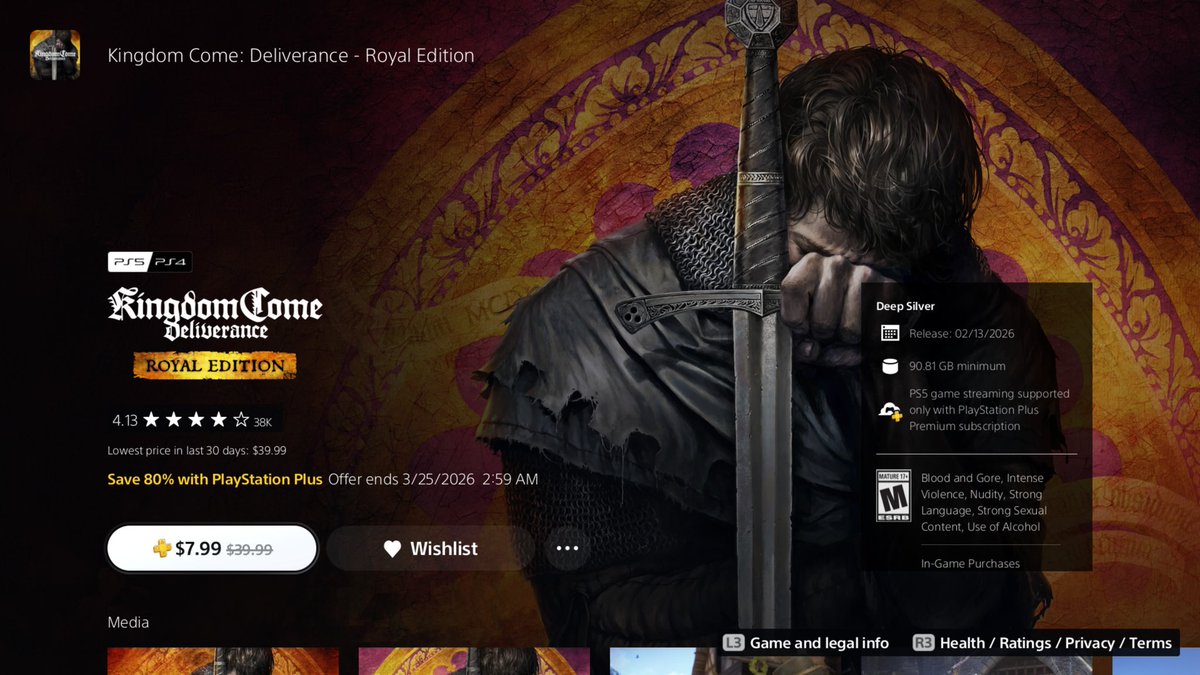This screenshot has height=675, width=1200.
Task: Open Health / Ratings / Privacy / Terms
Action: (1042, 643)
